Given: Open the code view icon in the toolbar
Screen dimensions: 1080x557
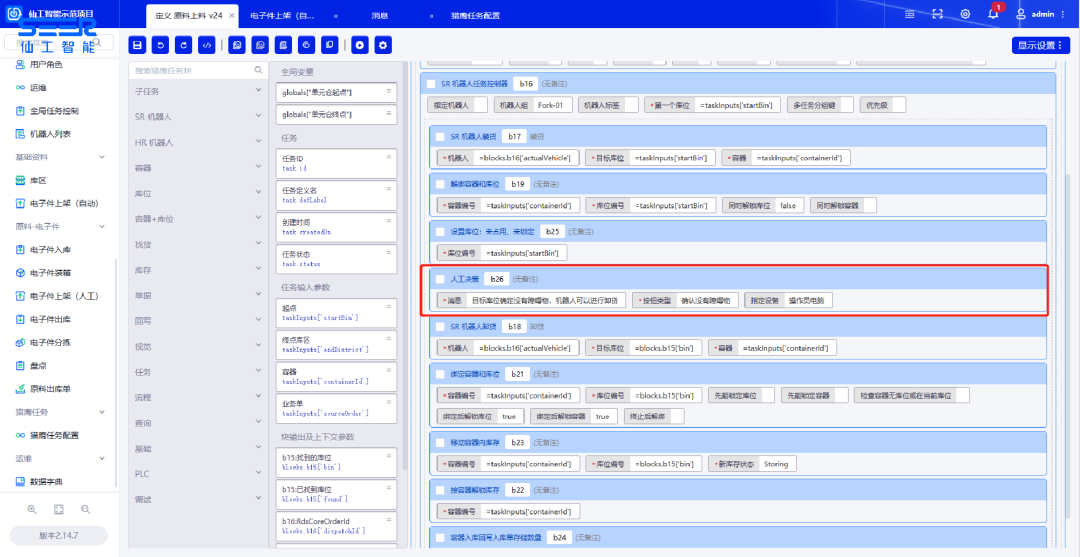Looking at the screenshot, I should pos(206,45).
